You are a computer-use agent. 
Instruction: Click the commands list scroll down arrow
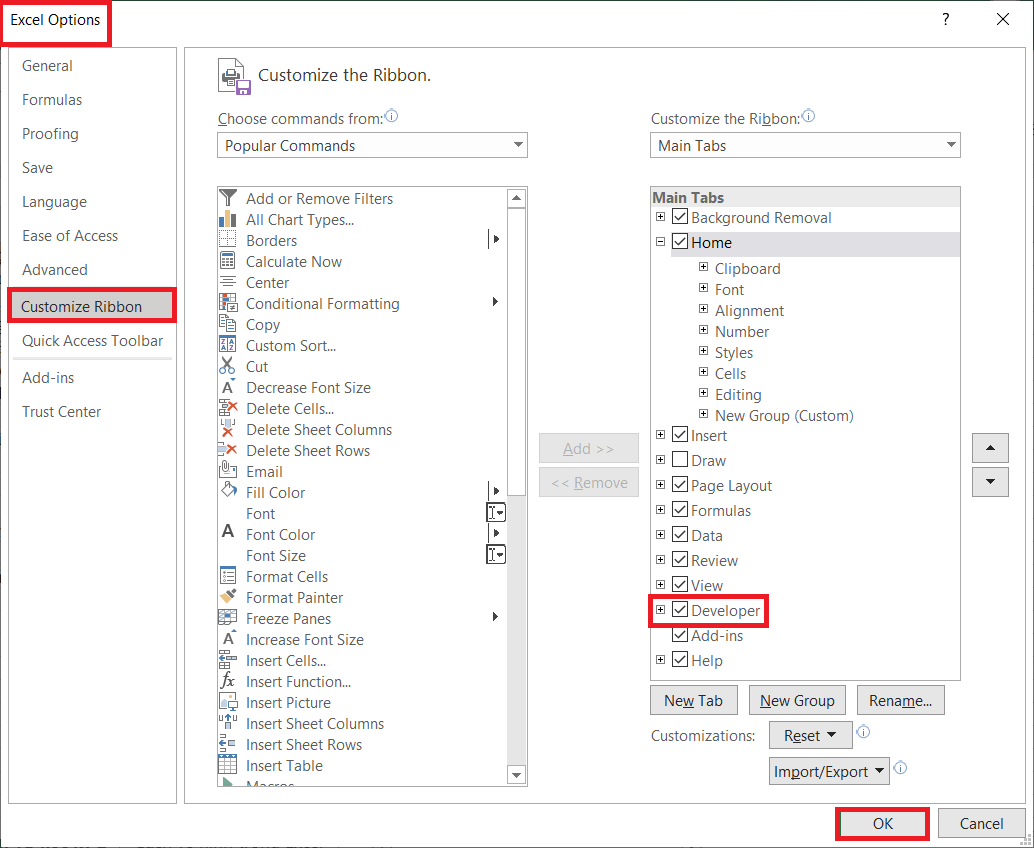click(516, 775)
